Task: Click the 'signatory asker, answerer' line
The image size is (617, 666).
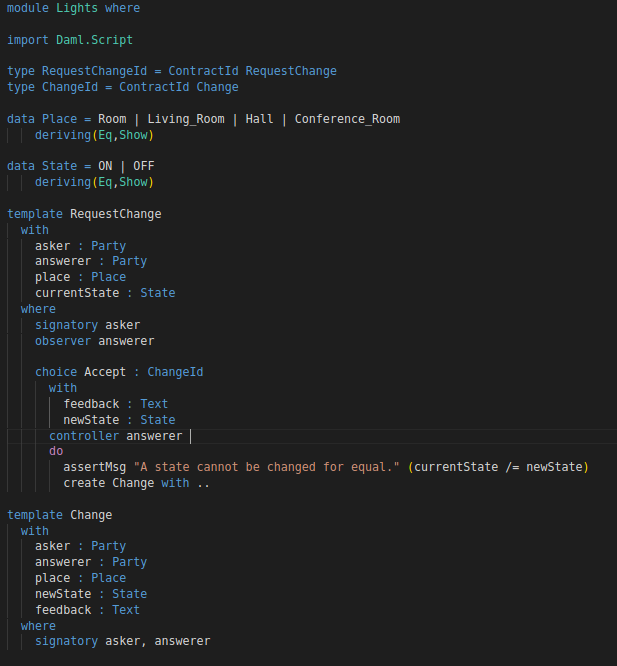Action: [122, 641]
